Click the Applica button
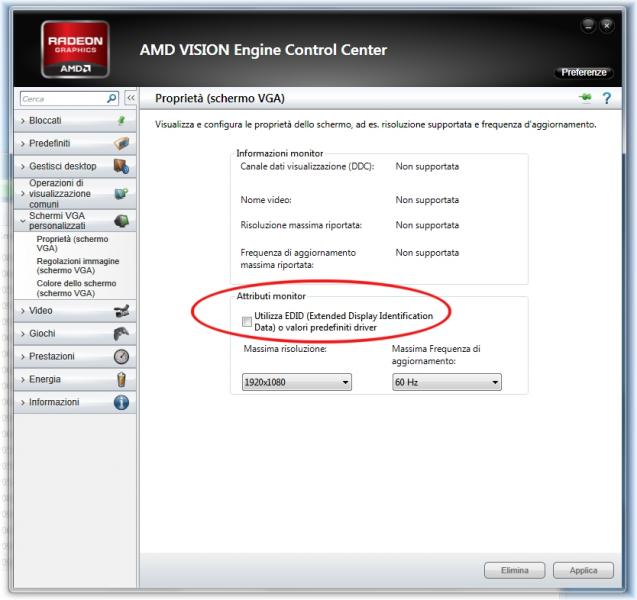Screen dimensions: 637x600 point(583,570)
